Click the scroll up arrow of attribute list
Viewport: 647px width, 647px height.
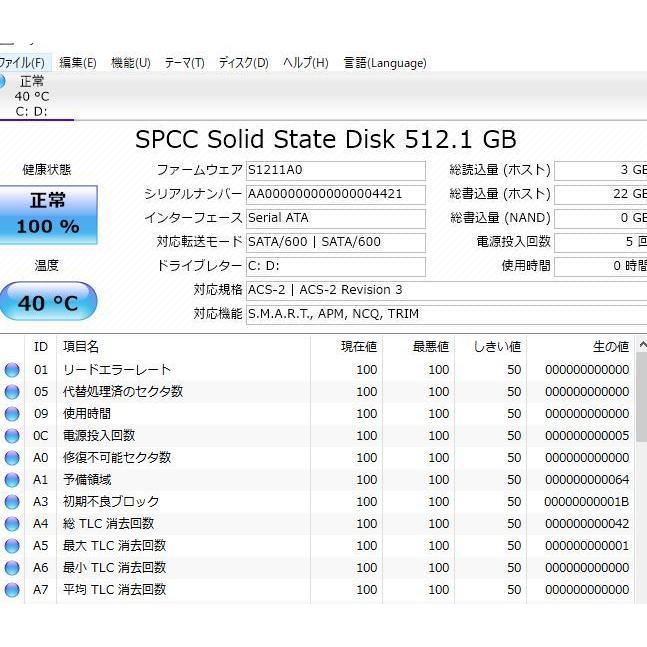(x=641, y=346)
